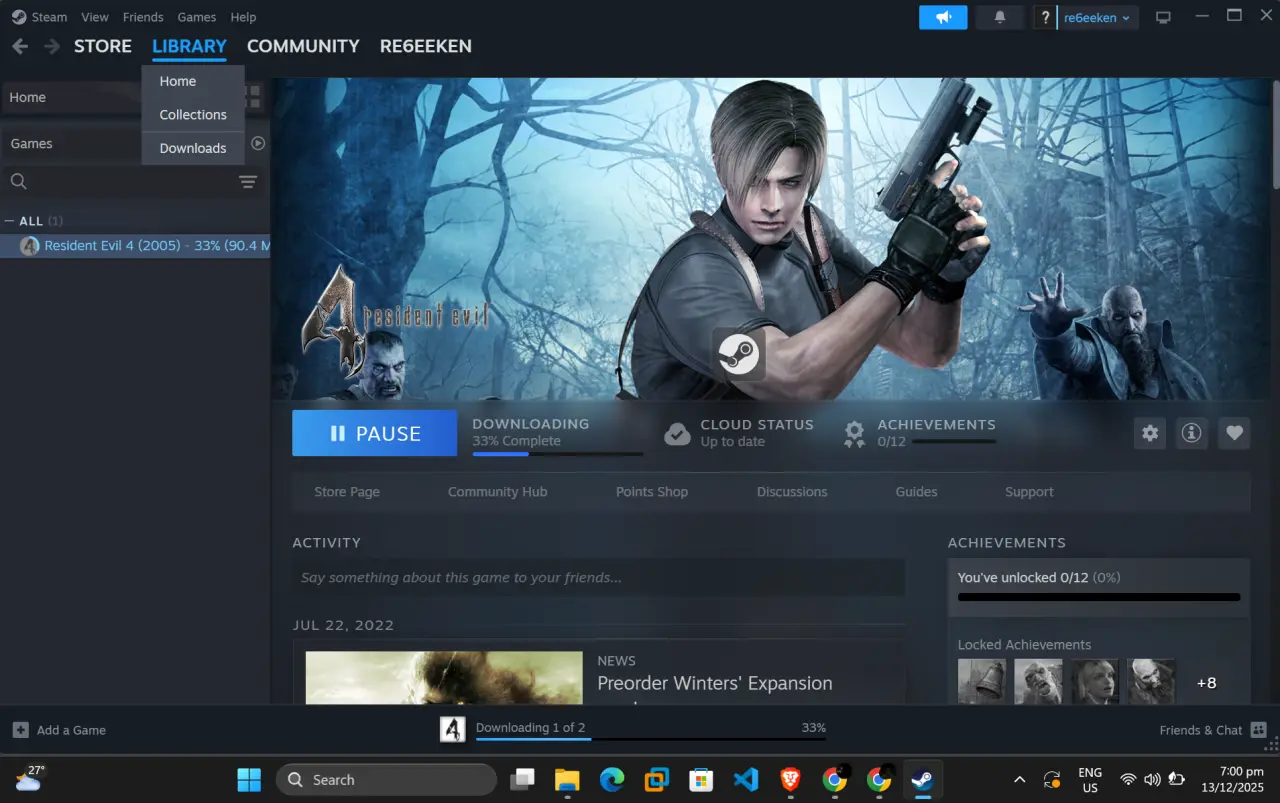This screenshot has width=1280, height=803.
Task: Show hidden system tray icons chevron
Action: click(x=1019, y=779)
